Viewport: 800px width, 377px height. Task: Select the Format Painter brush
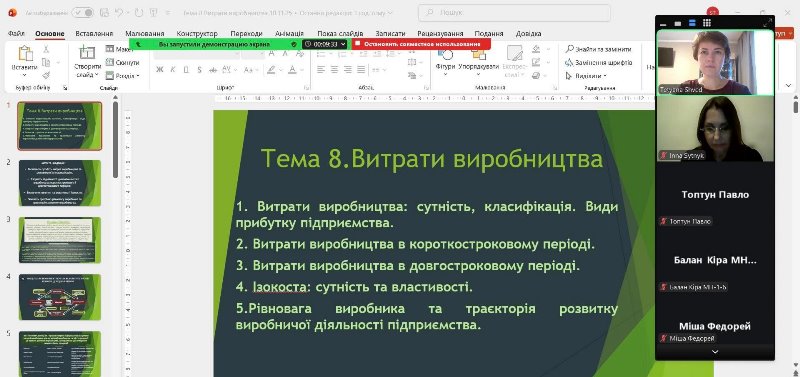[x=46, y=75]
